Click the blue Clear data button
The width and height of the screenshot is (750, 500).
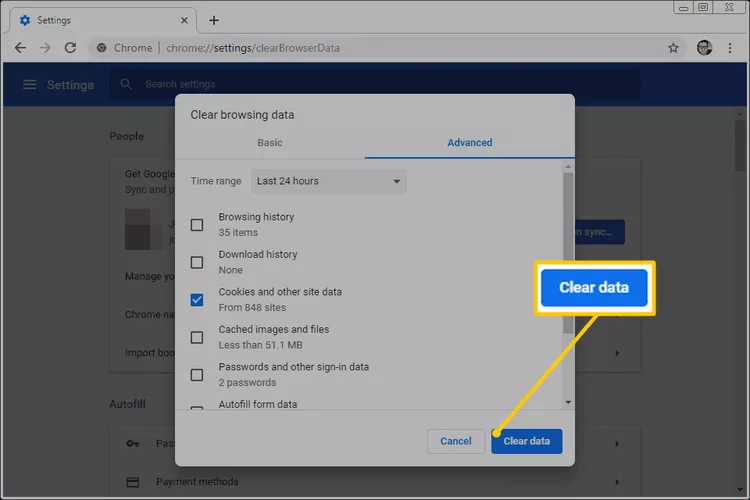coord(527,441)
